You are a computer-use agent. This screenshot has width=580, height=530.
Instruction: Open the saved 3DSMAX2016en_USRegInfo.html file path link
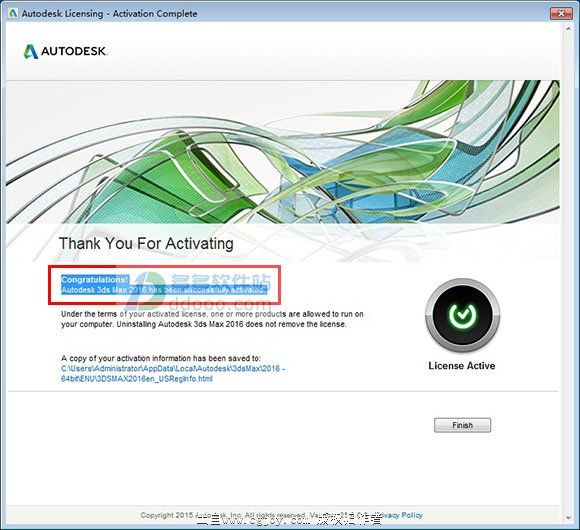(x=173, y=374)
